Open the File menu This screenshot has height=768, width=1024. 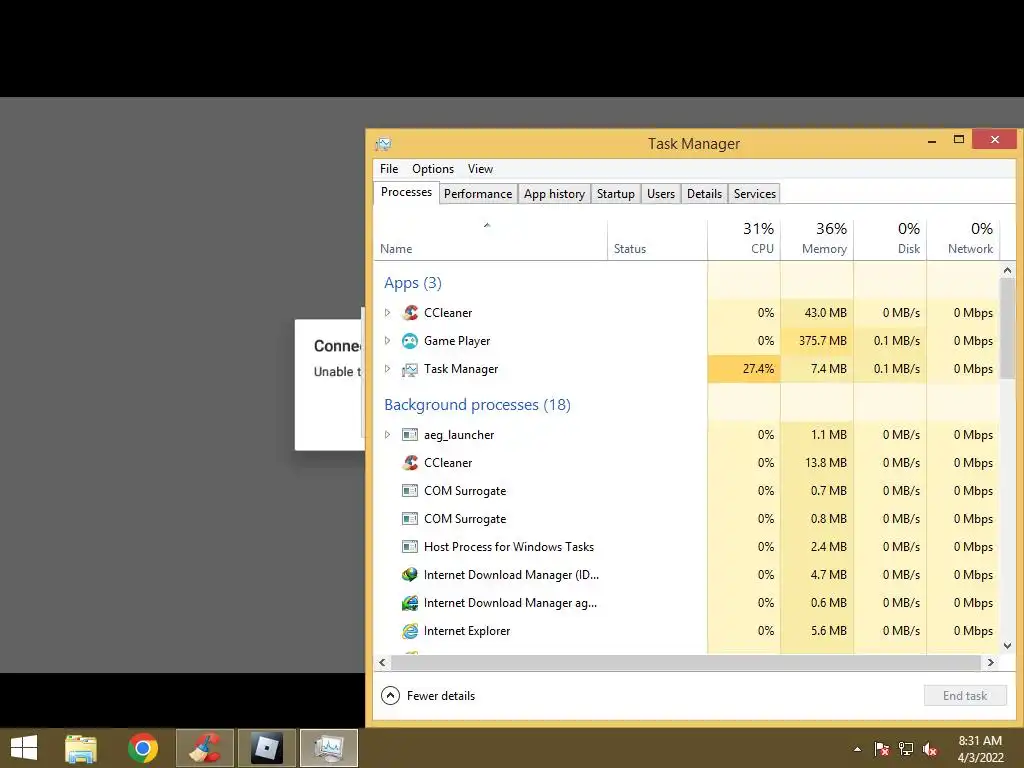coord(389,169)
